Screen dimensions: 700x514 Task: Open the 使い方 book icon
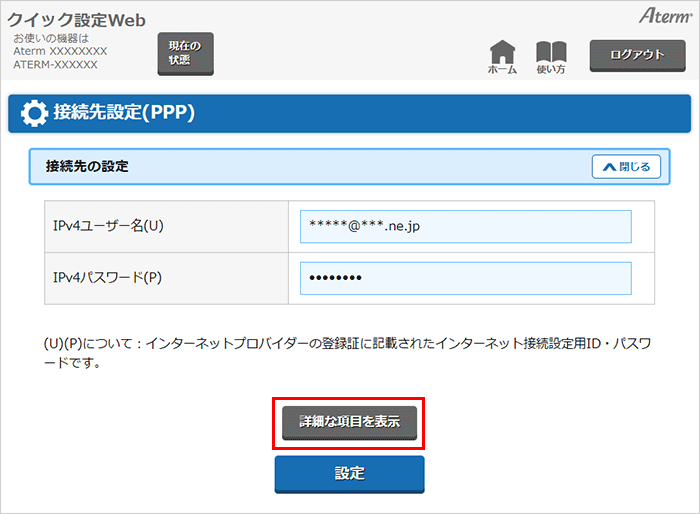pyautogui.click(x=551, y=56)
